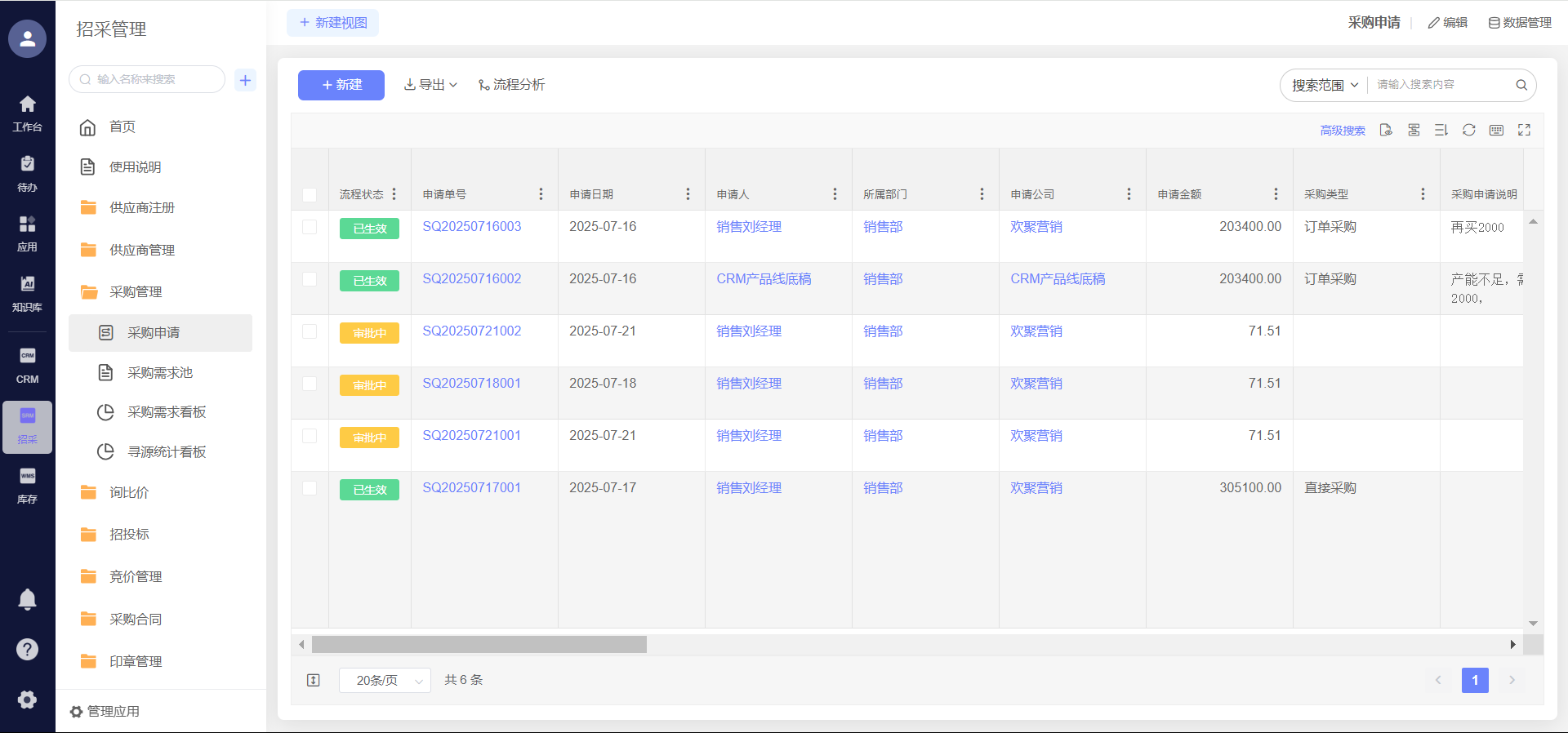Screen dimensions: 1568x733
Task: Click the sort rows icon
Action: click(1441, 130)
